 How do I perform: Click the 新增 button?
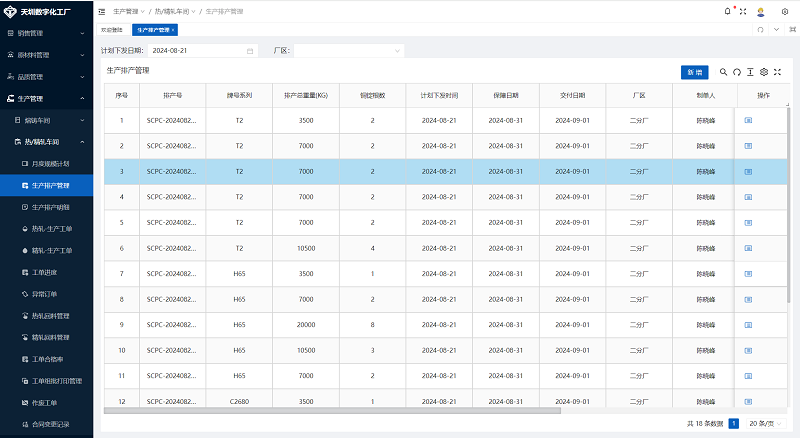click(693, 72)
